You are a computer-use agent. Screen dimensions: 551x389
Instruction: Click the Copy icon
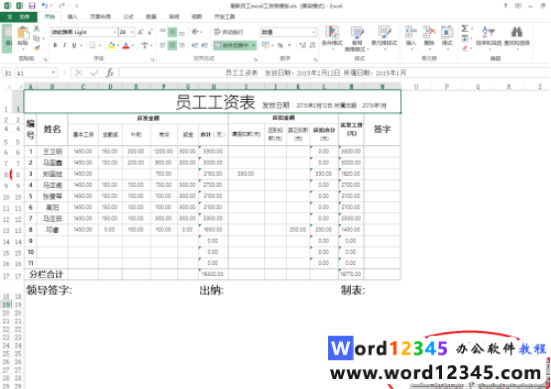37,38
